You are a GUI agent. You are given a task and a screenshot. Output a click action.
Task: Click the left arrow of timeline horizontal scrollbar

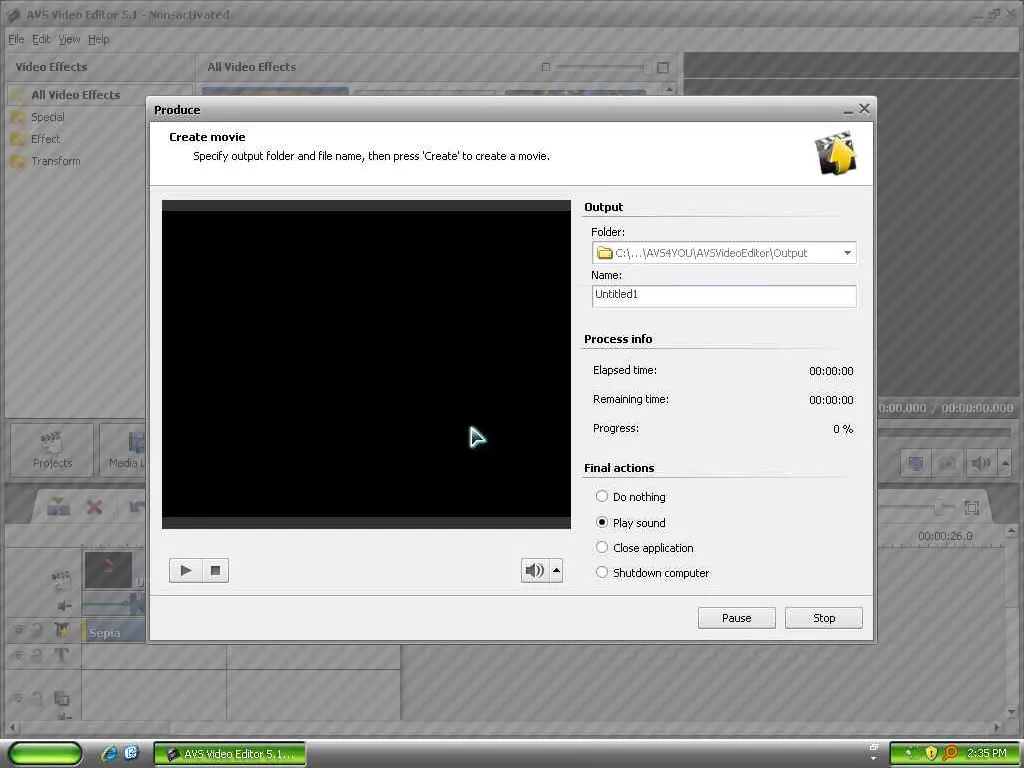12,726
